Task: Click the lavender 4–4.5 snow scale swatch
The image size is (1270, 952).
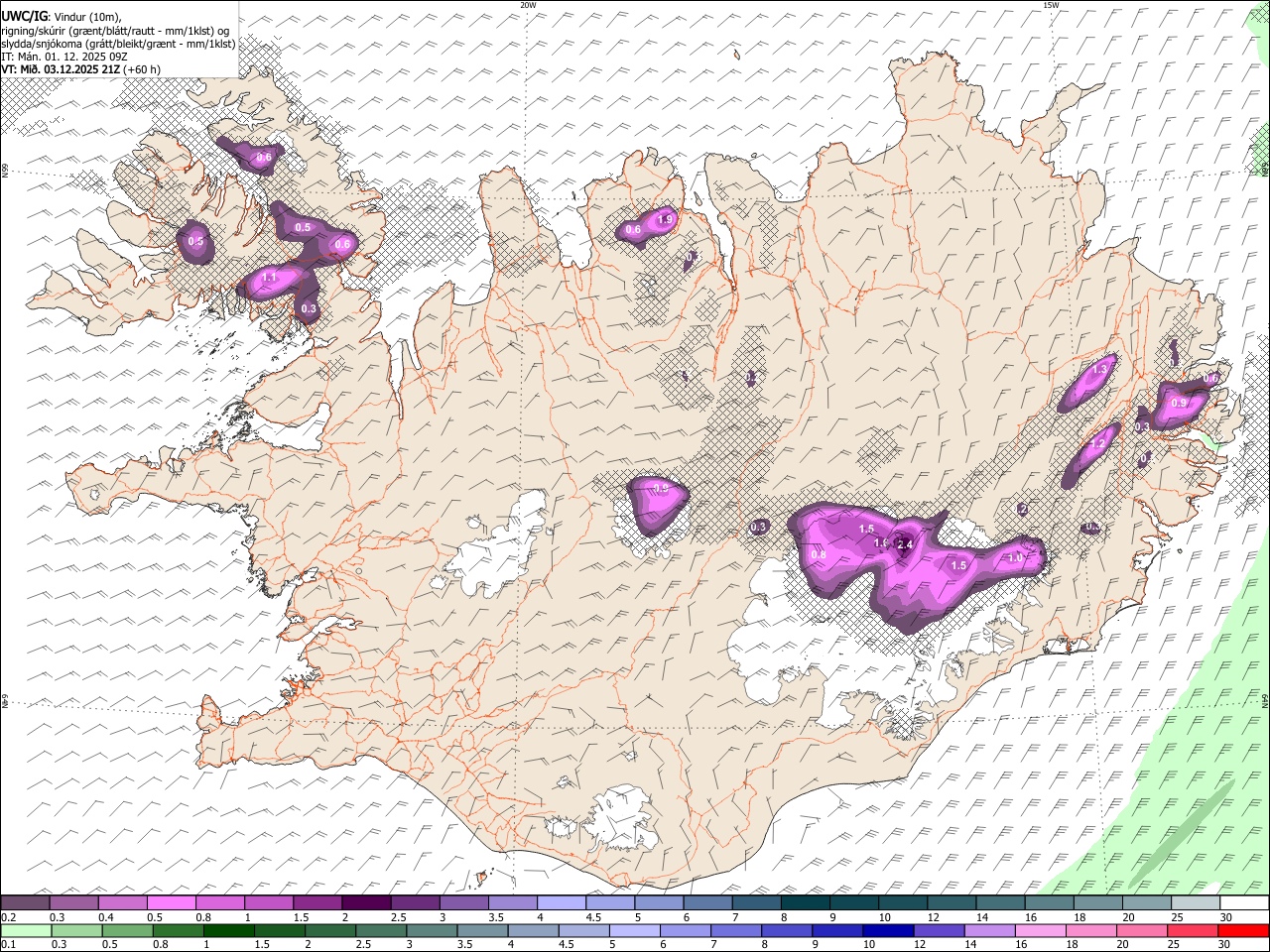Action: [561, 902]
